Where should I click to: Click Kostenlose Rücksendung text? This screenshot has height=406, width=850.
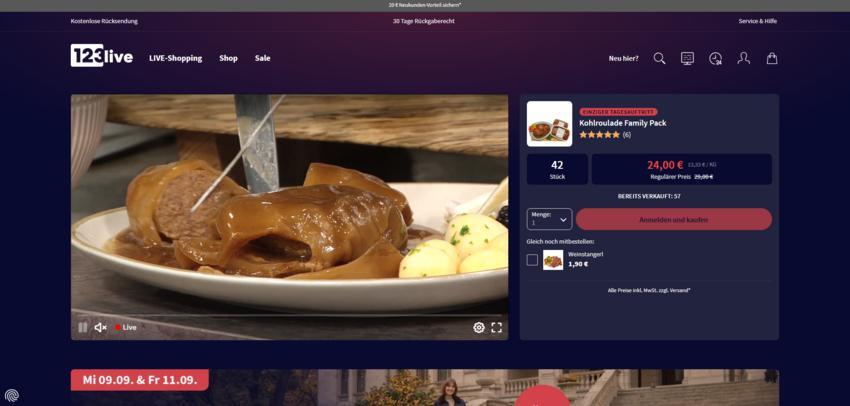point(104,21)
